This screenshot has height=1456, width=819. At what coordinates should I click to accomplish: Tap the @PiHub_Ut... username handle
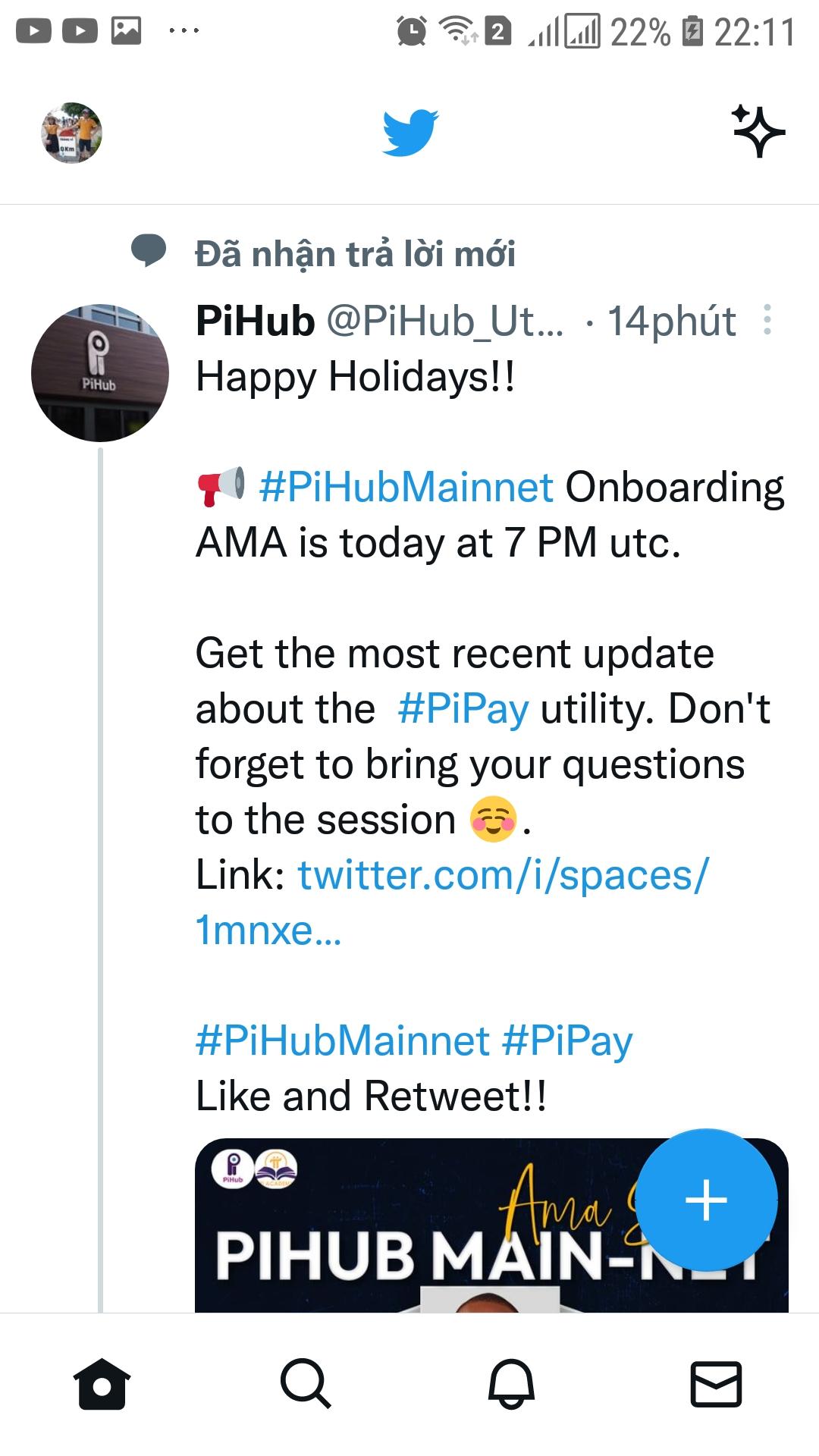coord(445,321)
